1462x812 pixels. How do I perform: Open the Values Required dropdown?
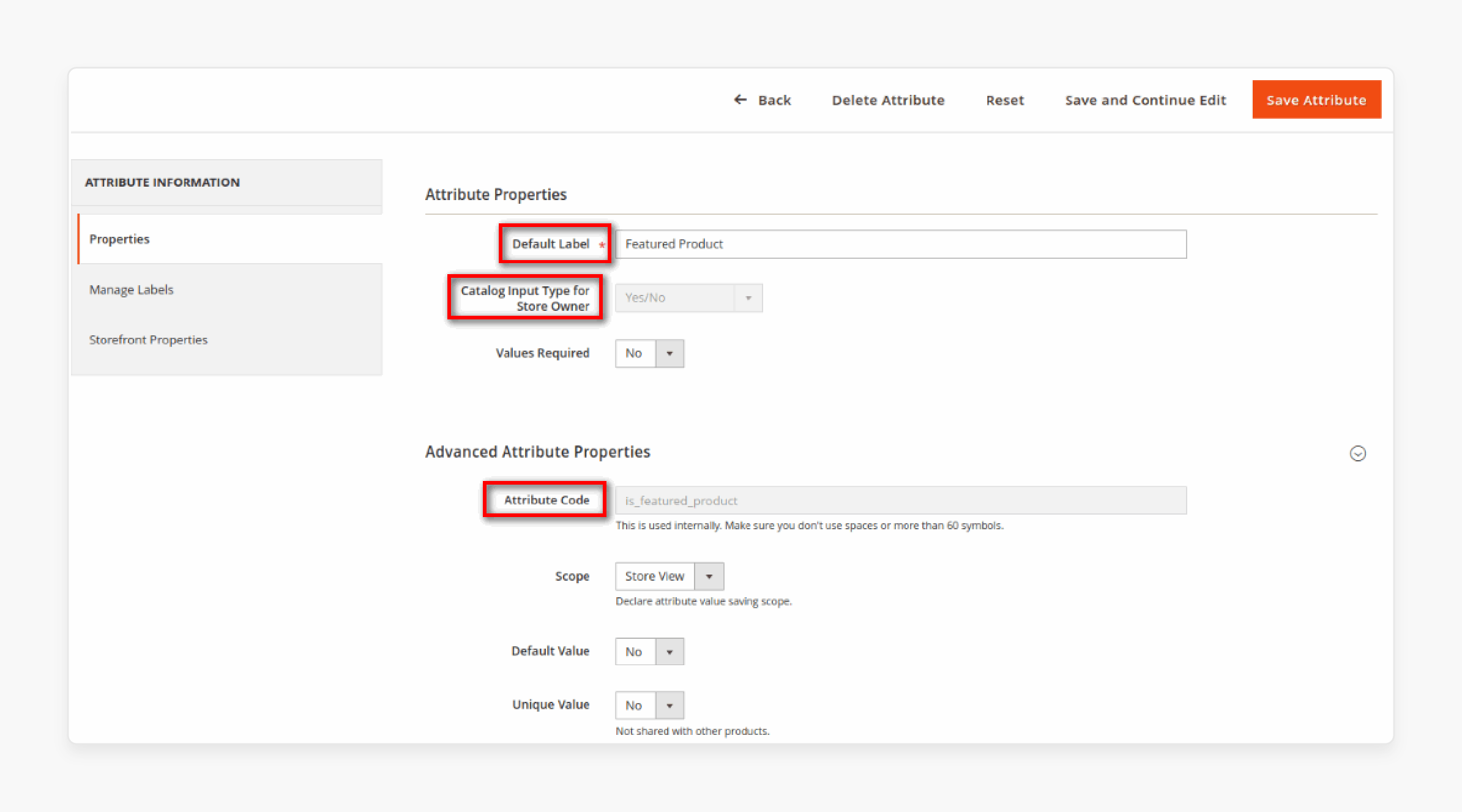point(650,354)
